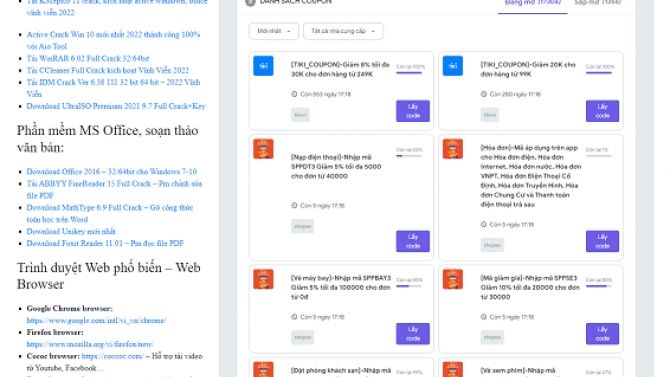Click the Tiki logo on the 8% coupon
This screenshot has width=670, height=377.
pyautogui.click(x=263, y=66)
